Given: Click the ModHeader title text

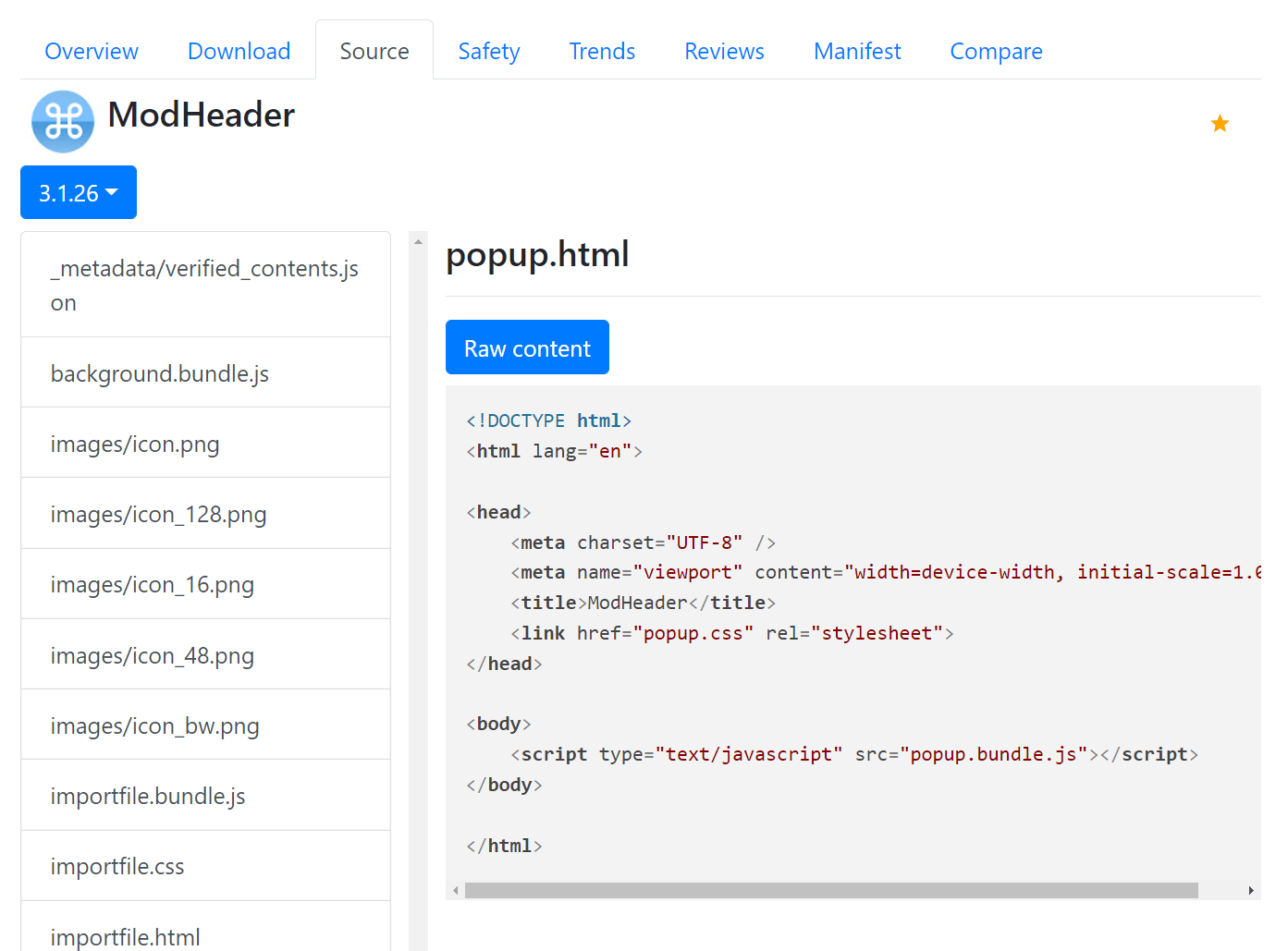Looking at the screenshot, I should tap(202, 115).
